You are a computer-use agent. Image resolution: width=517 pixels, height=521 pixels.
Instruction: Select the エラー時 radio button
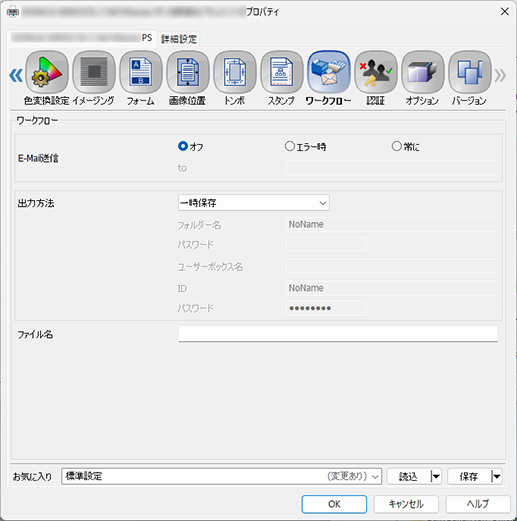pyautogui.click(x=290, y=146)
